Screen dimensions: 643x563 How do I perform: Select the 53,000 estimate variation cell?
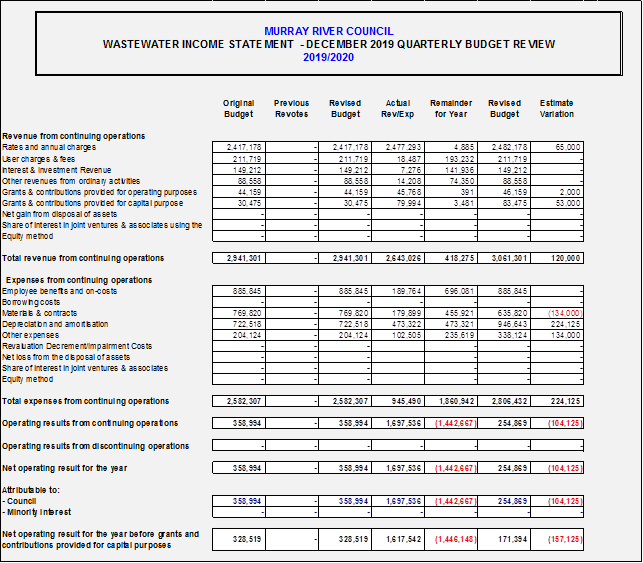tap(557, 203)
